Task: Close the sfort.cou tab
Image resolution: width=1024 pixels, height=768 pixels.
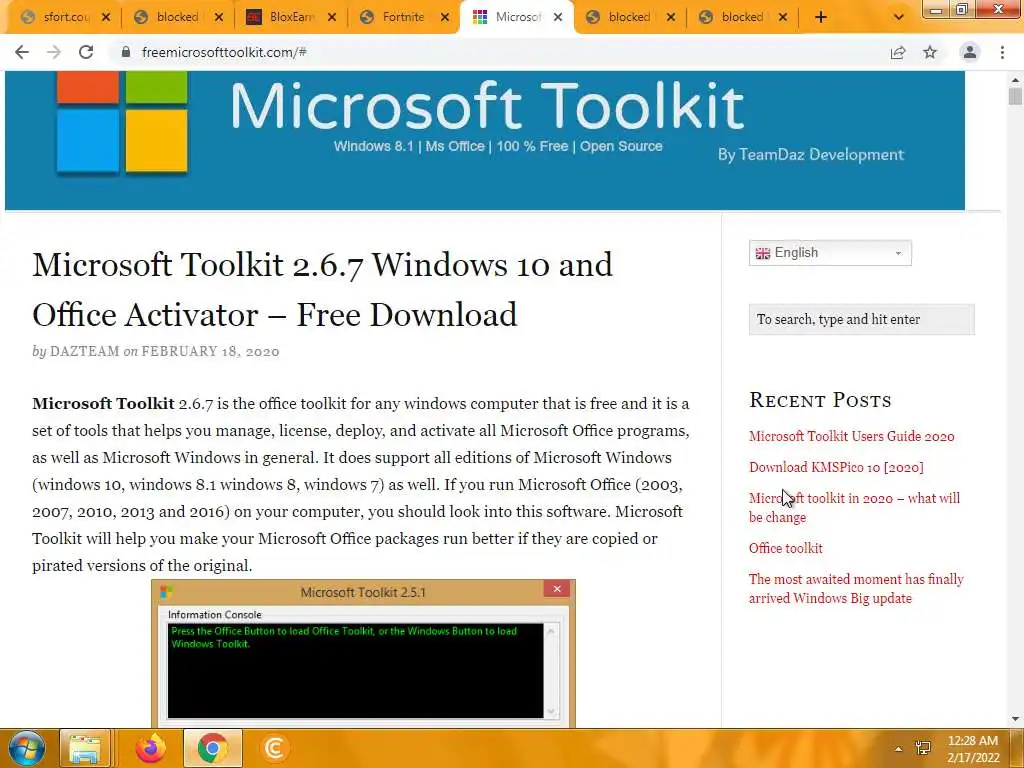Action: [x=106, y=17]
